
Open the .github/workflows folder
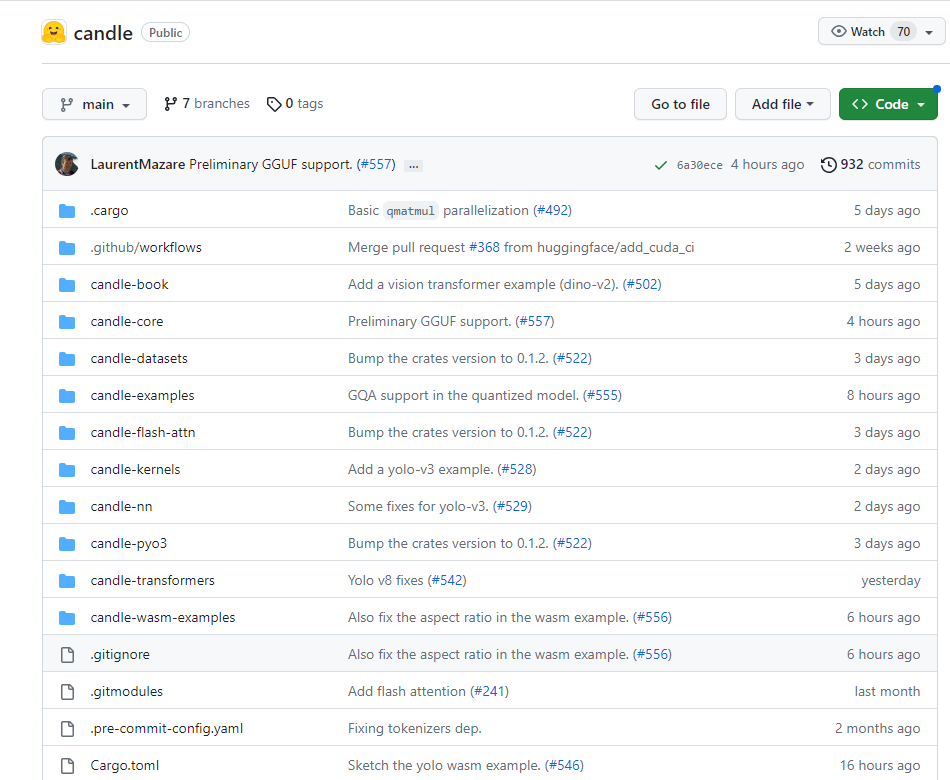click(146, 247)
